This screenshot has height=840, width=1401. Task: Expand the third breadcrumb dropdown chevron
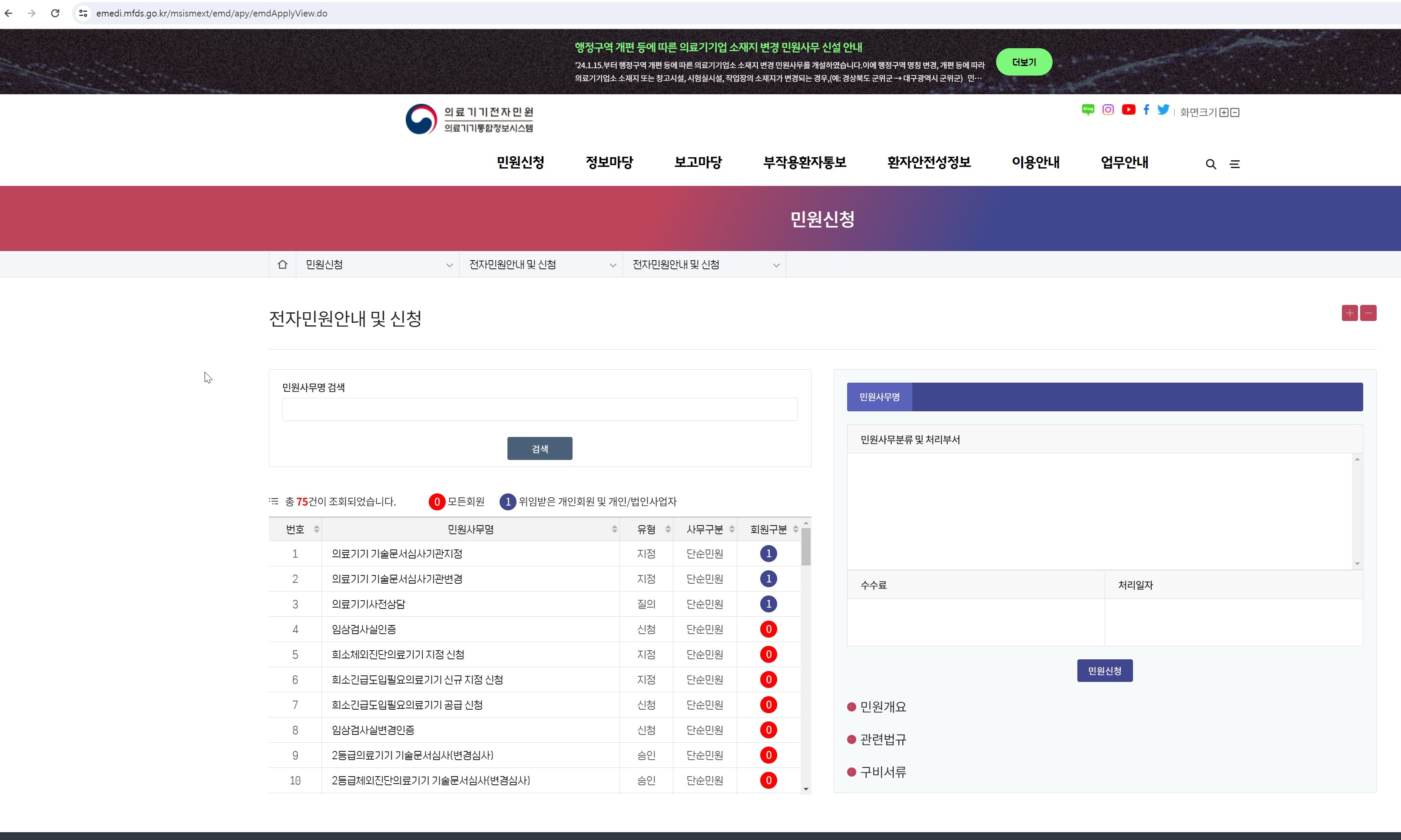[776, 265]
